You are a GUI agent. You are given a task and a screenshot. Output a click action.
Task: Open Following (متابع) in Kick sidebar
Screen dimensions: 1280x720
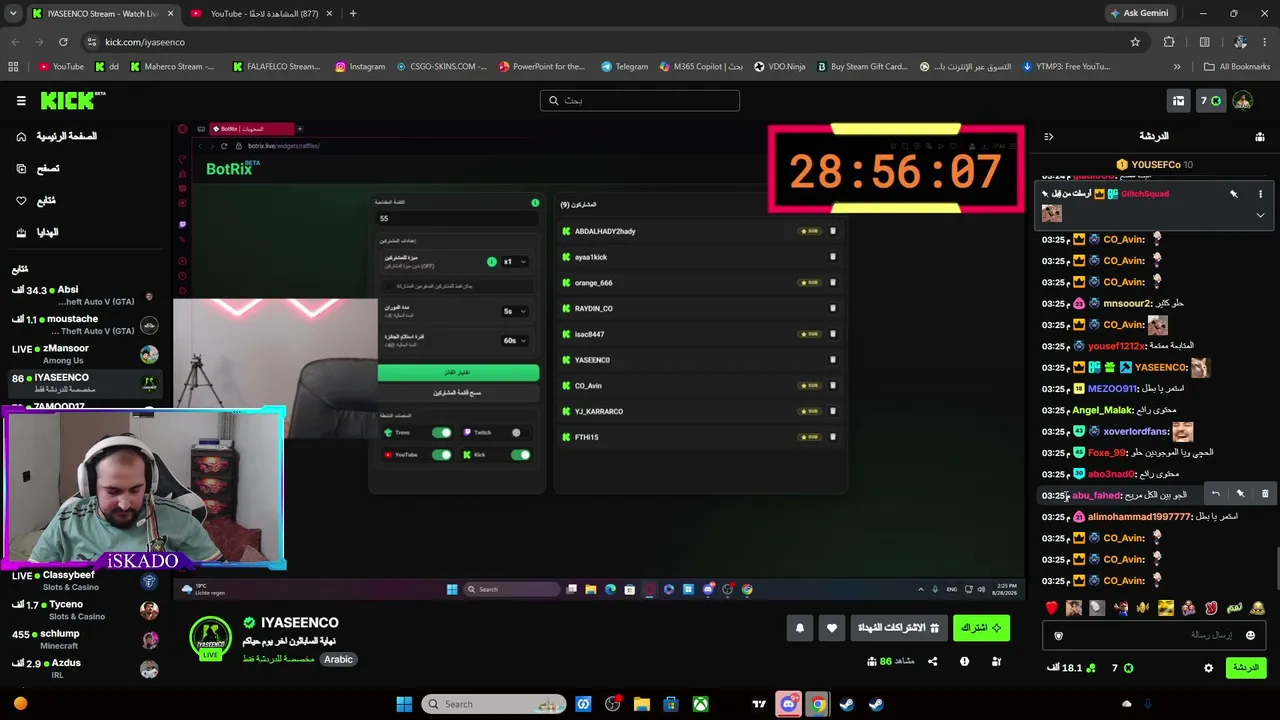38,201
